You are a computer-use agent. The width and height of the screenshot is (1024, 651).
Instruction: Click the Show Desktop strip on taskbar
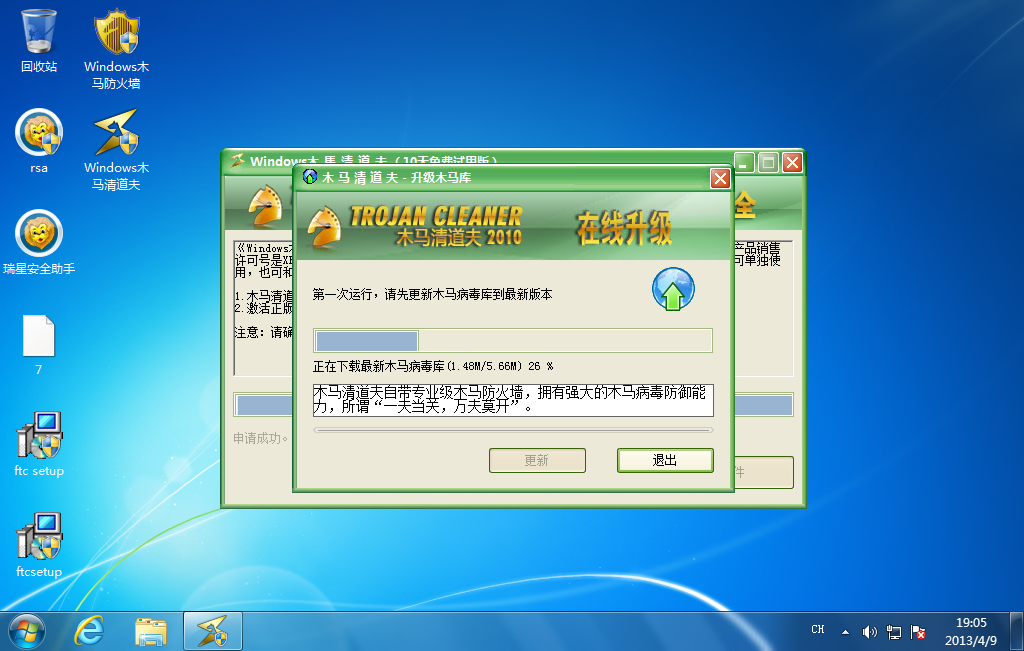1017,631
